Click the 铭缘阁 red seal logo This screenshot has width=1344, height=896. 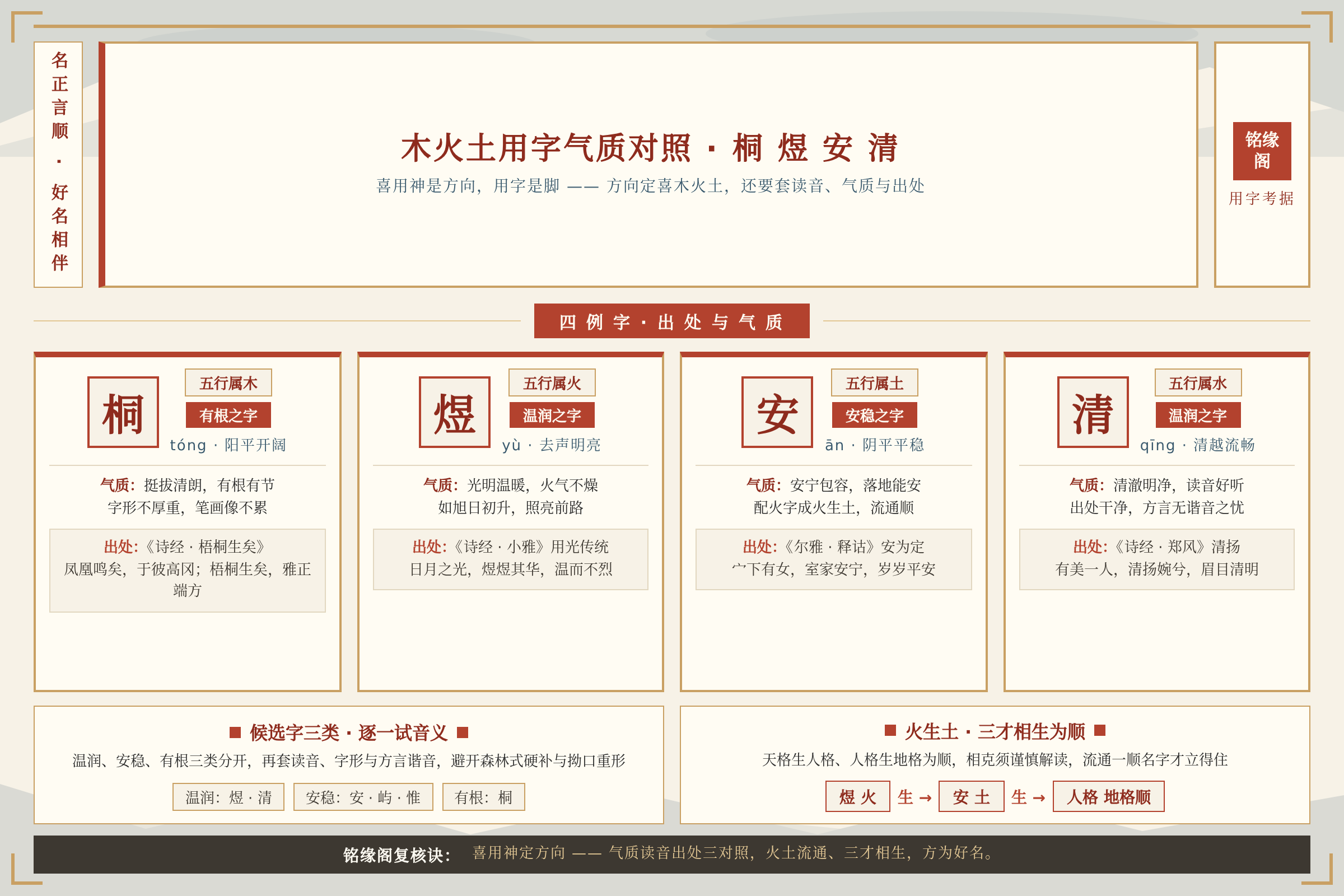[x=1262, y=151]
